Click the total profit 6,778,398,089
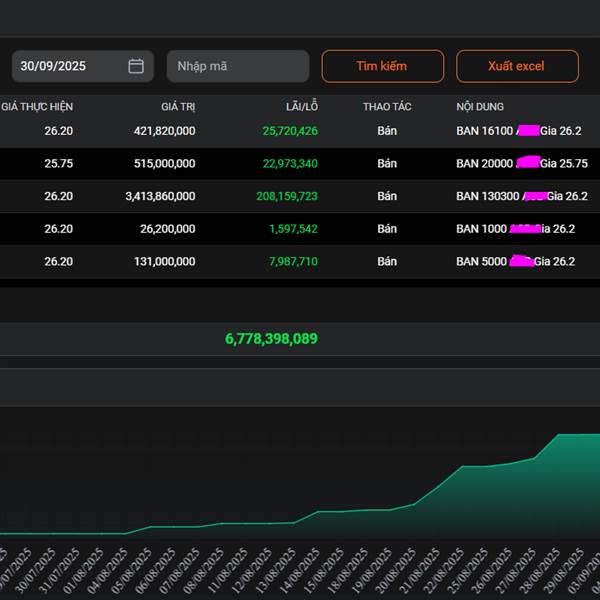 [x=271, y=339]
